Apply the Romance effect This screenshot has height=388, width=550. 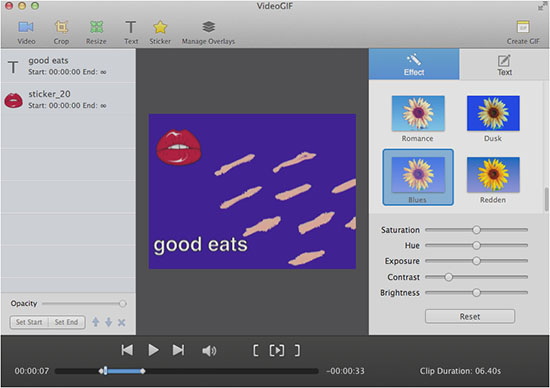pyautogui.click(x=418, y=118)
